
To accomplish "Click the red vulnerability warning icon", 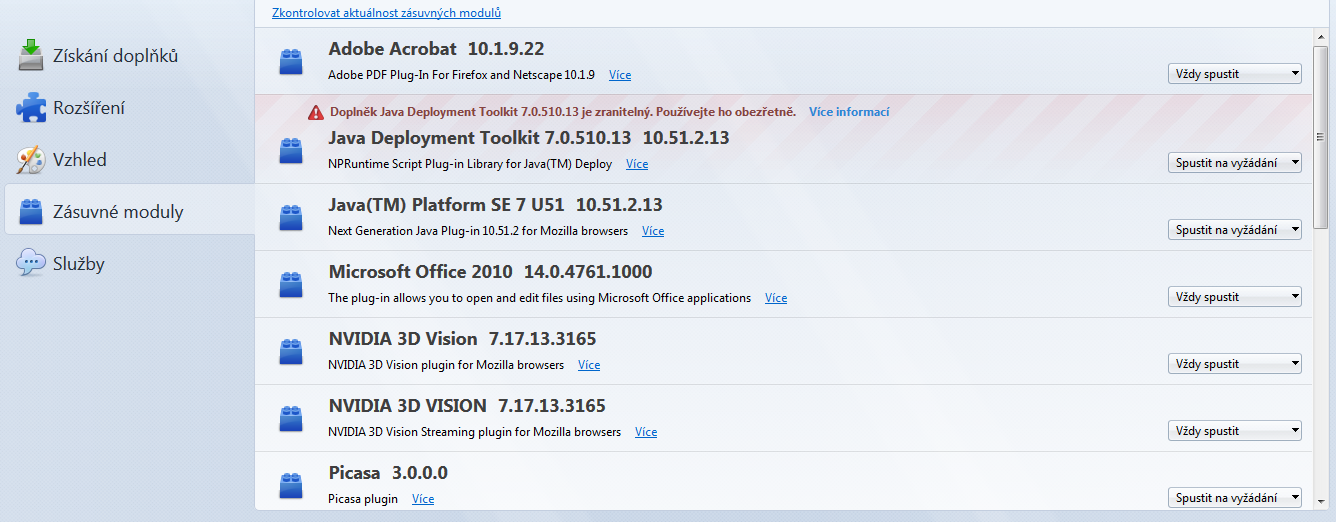I will pyautogui.click(x=316, y=112).
